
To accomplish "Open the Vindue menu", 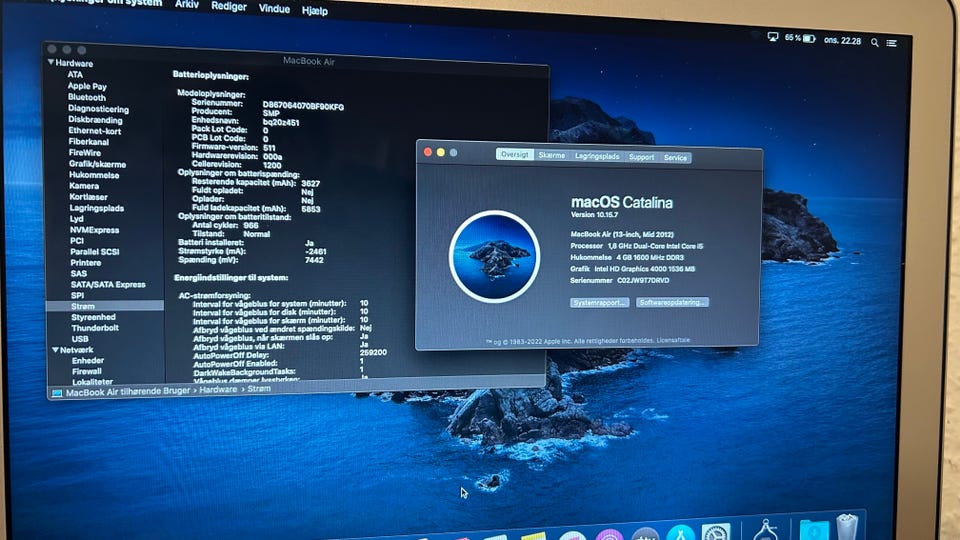I will [x=274, y=9].
